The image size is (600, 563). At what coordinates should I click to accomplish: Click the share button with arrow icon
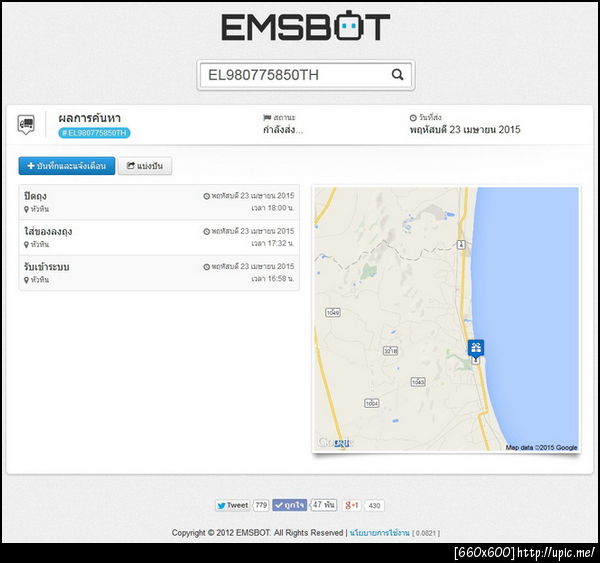point(145,166)
